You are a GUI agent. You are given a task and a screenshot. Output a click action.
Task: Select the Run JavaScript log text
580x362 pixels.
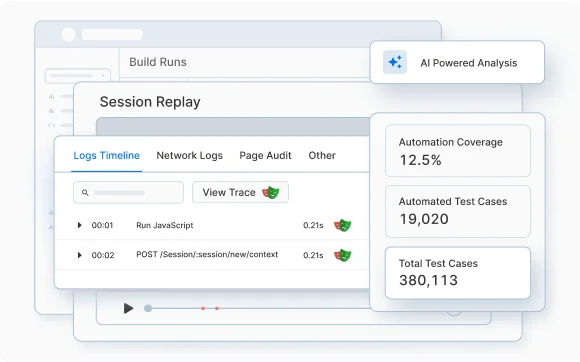click(x=165, y=225)
